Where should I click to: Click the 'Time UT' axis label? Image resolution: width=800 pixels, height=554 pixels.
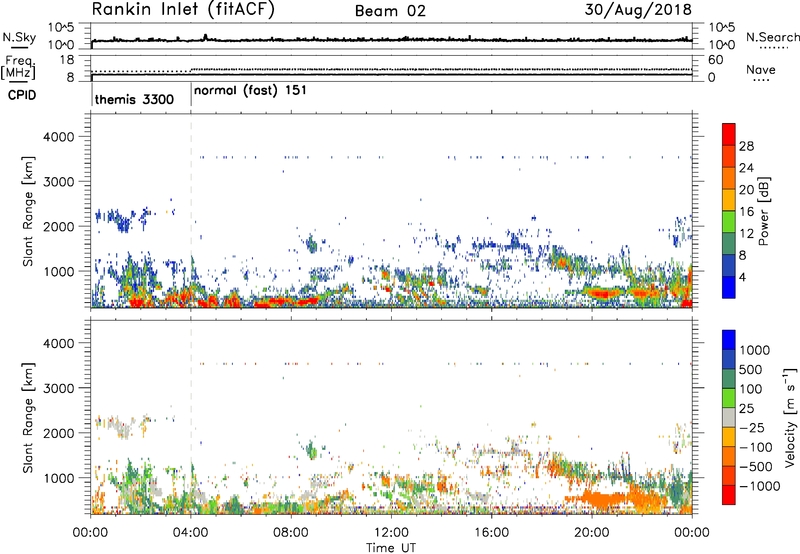click(x=391, y=548)
